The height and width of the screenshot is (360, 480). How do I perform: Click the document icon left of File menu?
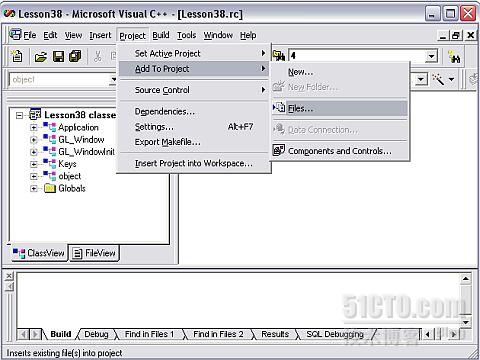[15, 34]
